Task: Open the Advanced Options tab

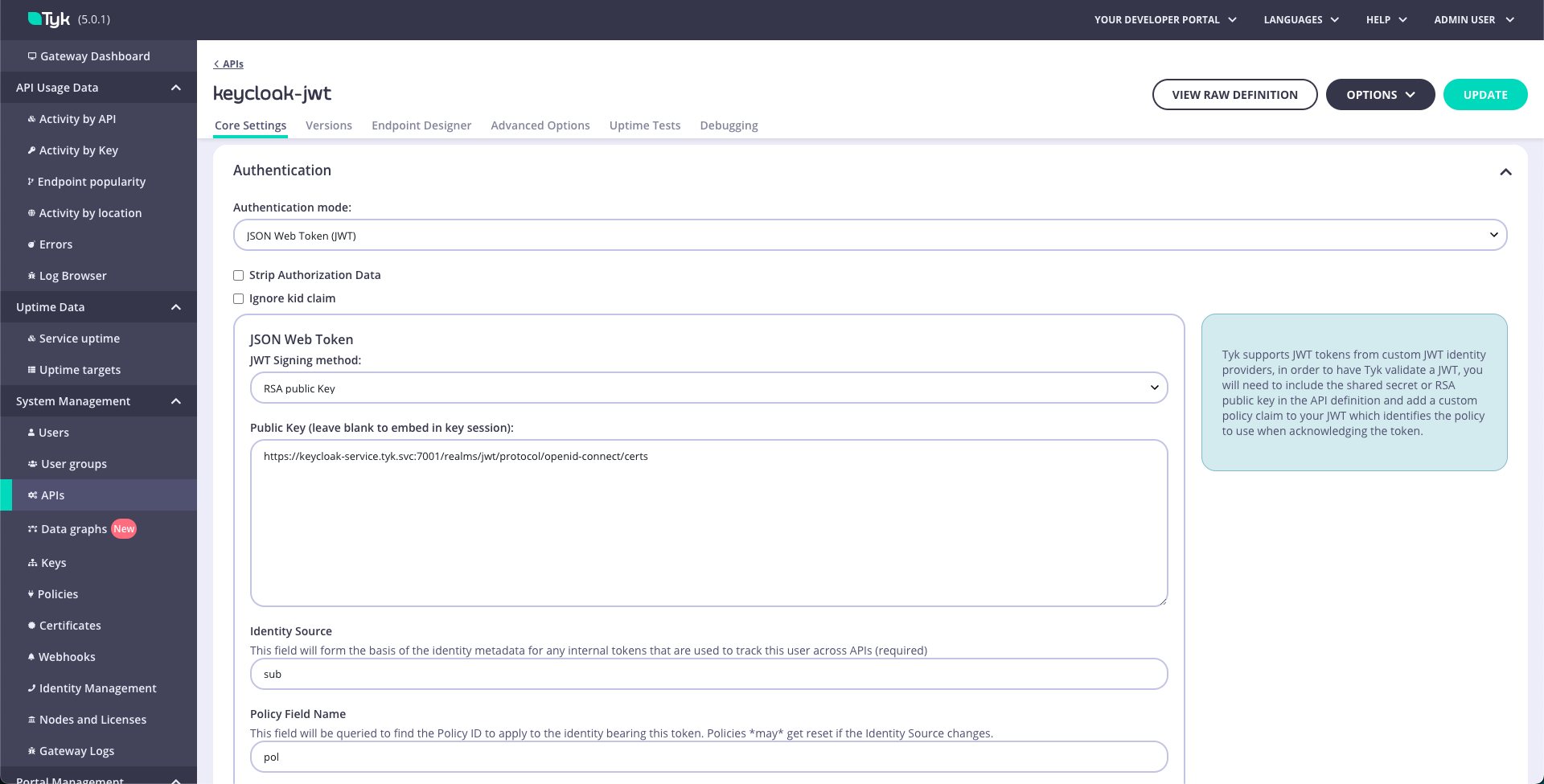Action: [540, 125]
